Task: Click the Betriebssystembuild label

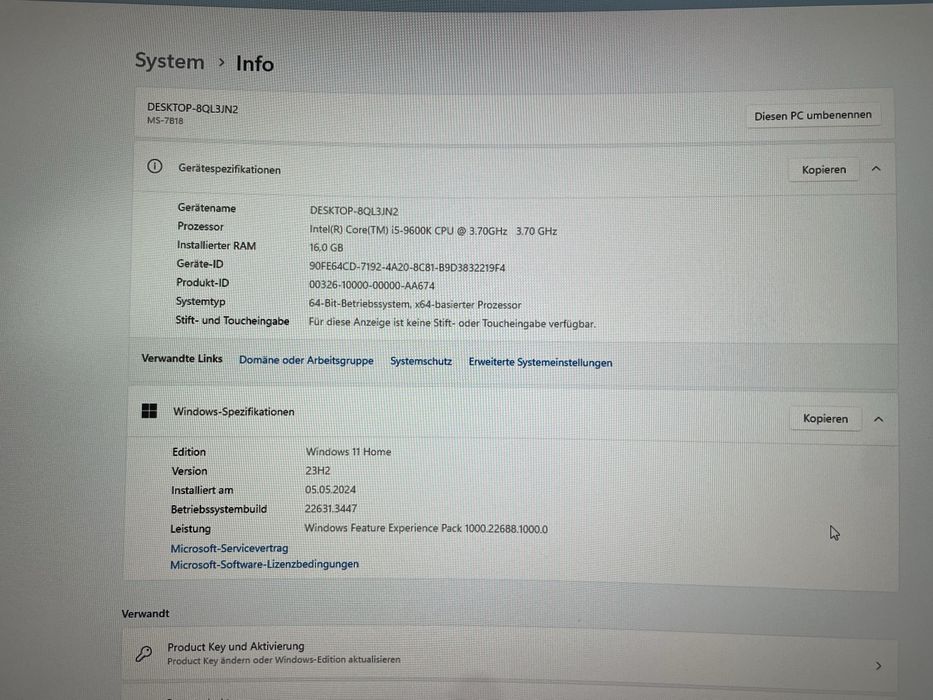Action: tap(218, 509)
